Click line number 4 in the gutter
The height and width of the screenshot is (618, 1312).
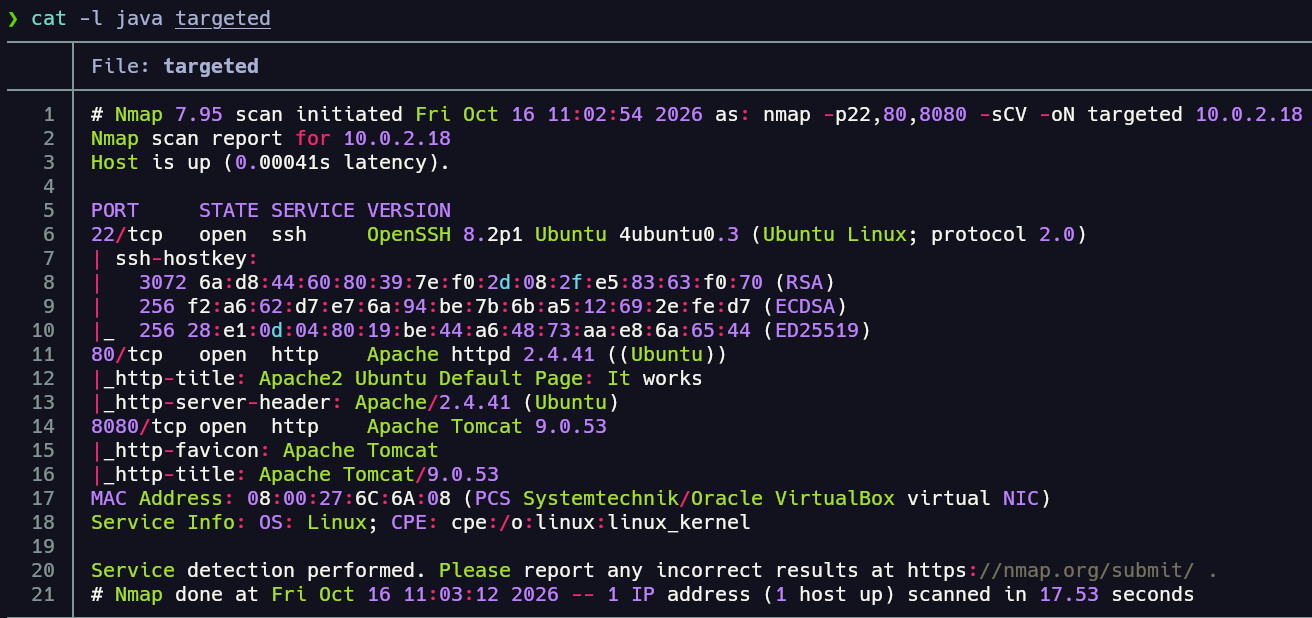49,186
